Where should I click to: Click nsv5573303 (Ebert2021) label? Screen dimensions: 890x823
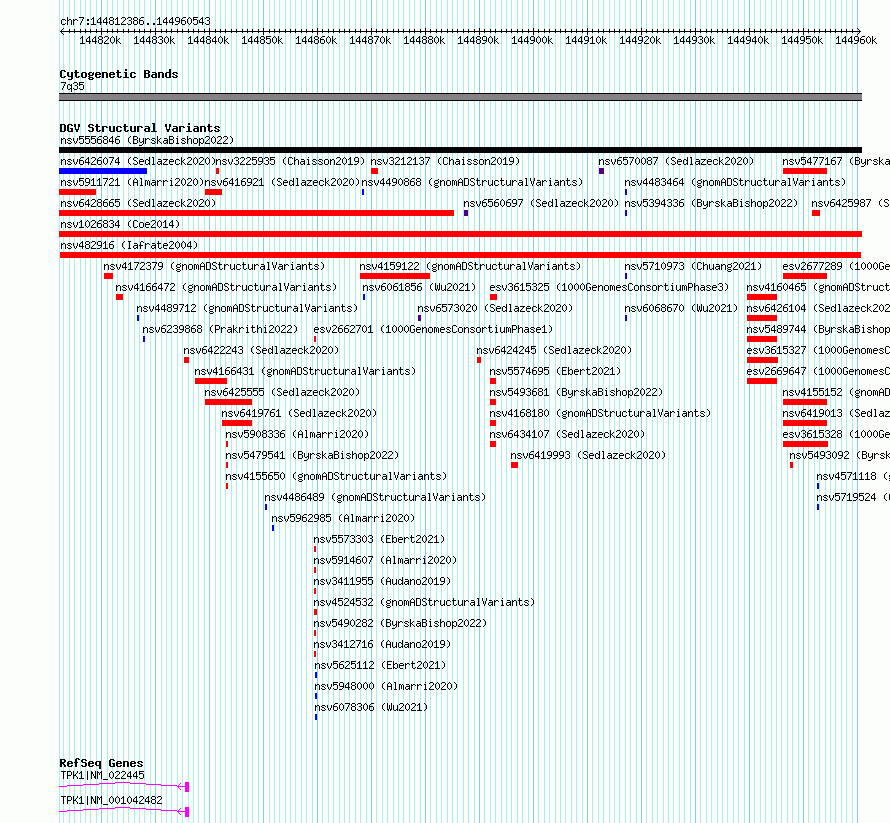[x=379, y=539]
